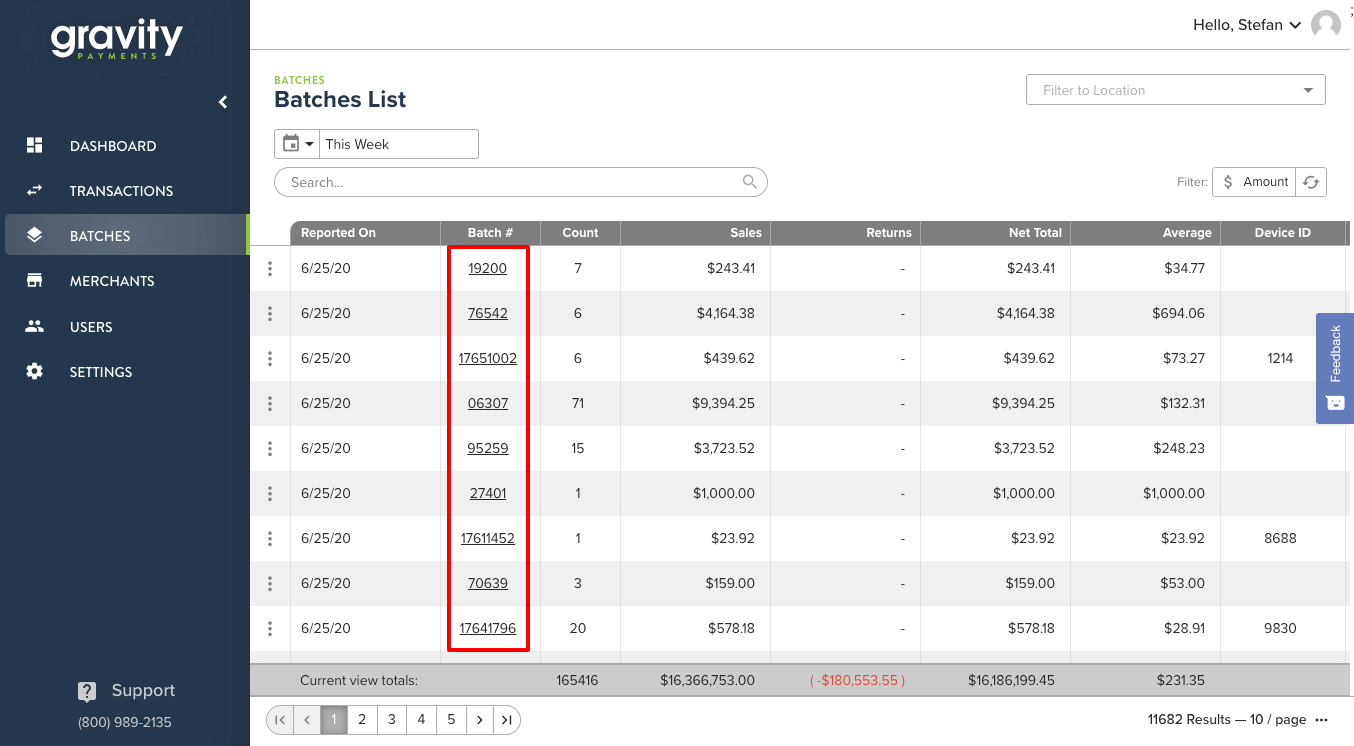Click the search magnifier icon
The width and height of the screenshot is (1354, 746).
749,181
